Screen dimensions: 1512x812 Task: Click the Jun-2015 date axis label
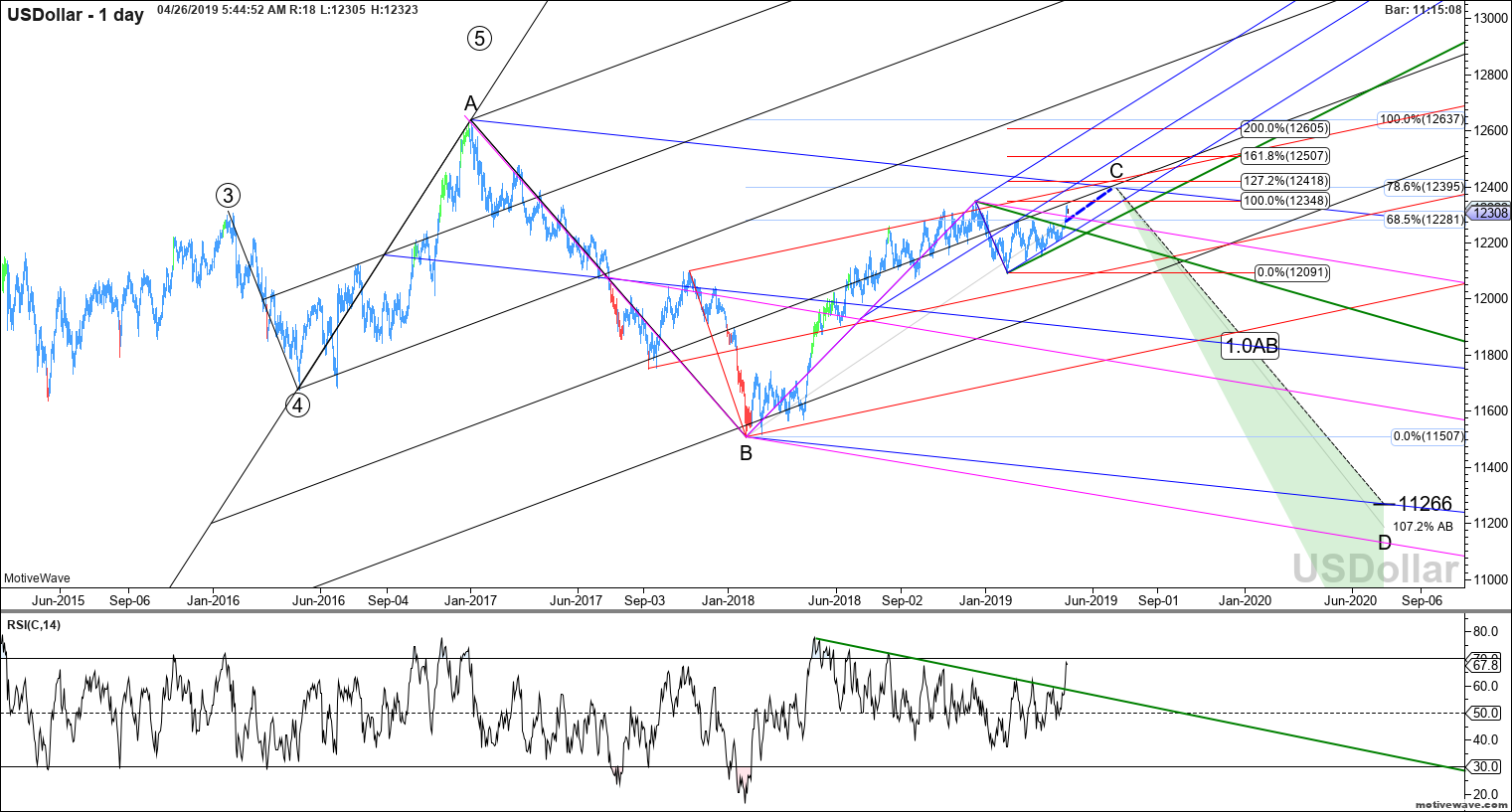click(58, 600)
